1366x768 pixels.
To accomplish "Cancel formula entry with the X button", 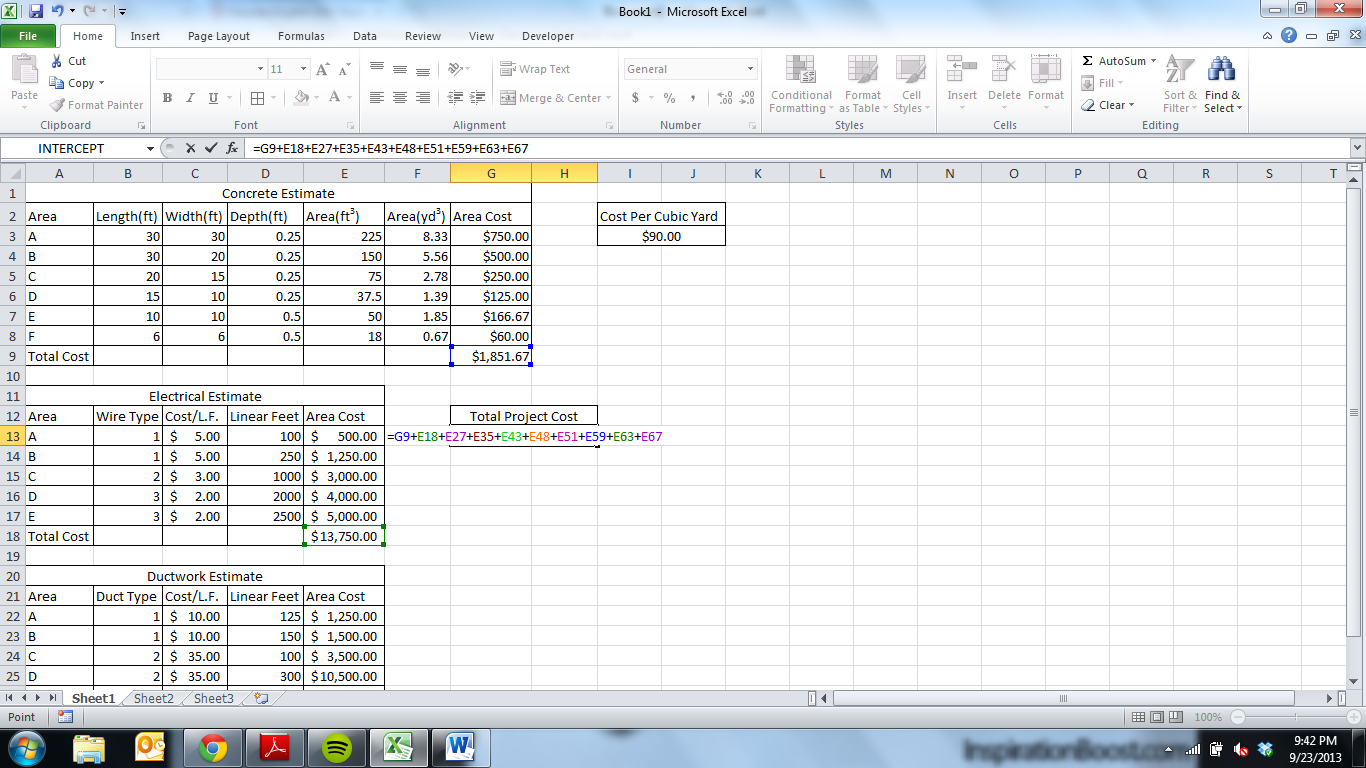I will [x=190, y=146].
